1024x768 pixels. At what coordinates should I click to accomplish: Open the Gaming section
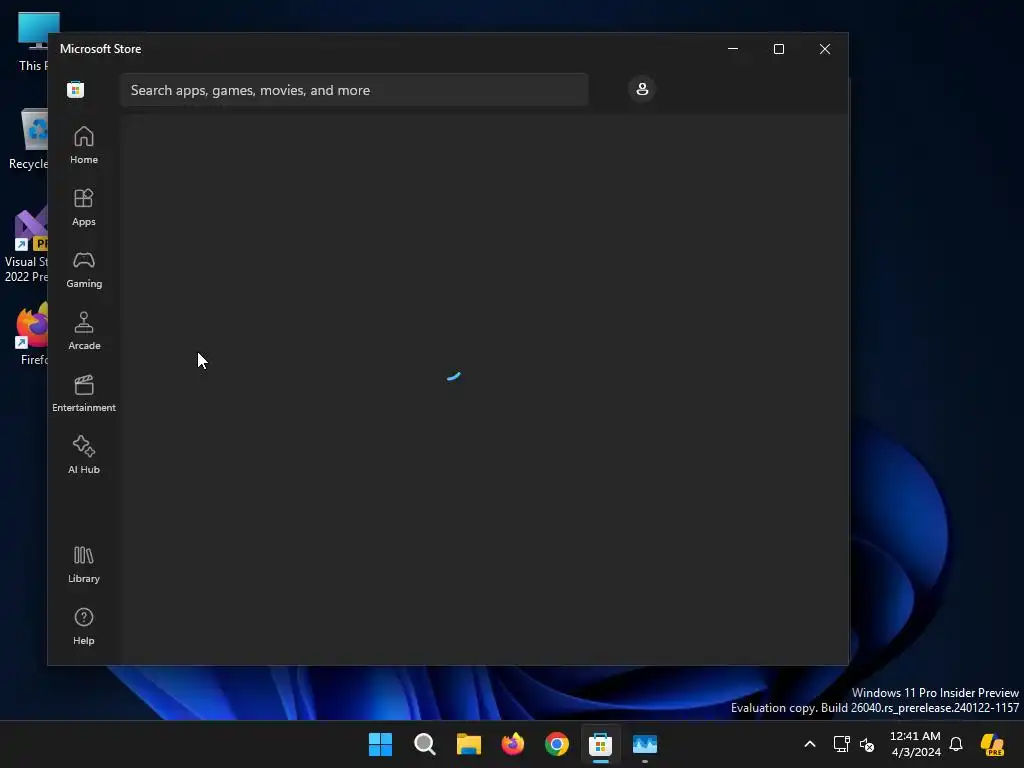tap(84, 269)
